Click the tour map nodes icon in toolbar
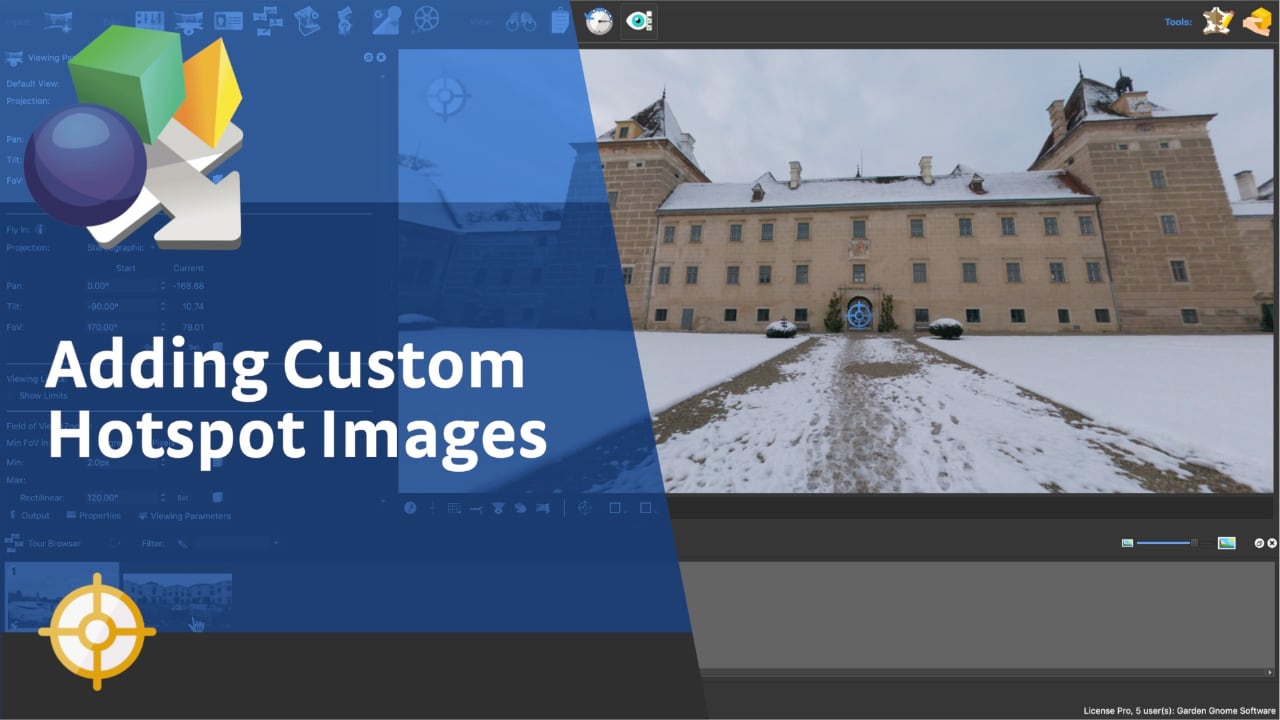The image size is (1280, 720). pyautogui.click(x=267, y=19)
